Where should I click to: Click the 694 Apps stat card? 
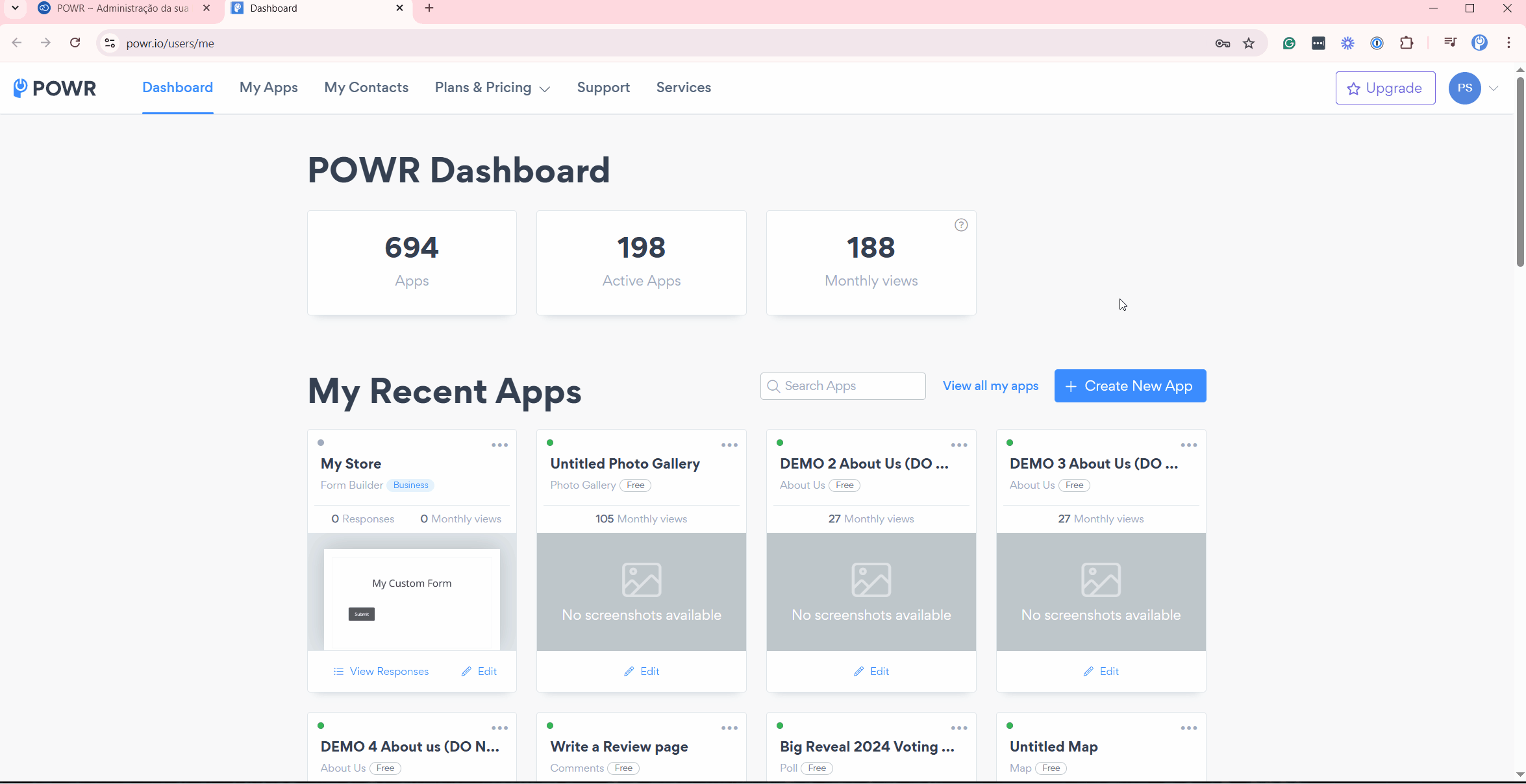(x=412, y=263)
